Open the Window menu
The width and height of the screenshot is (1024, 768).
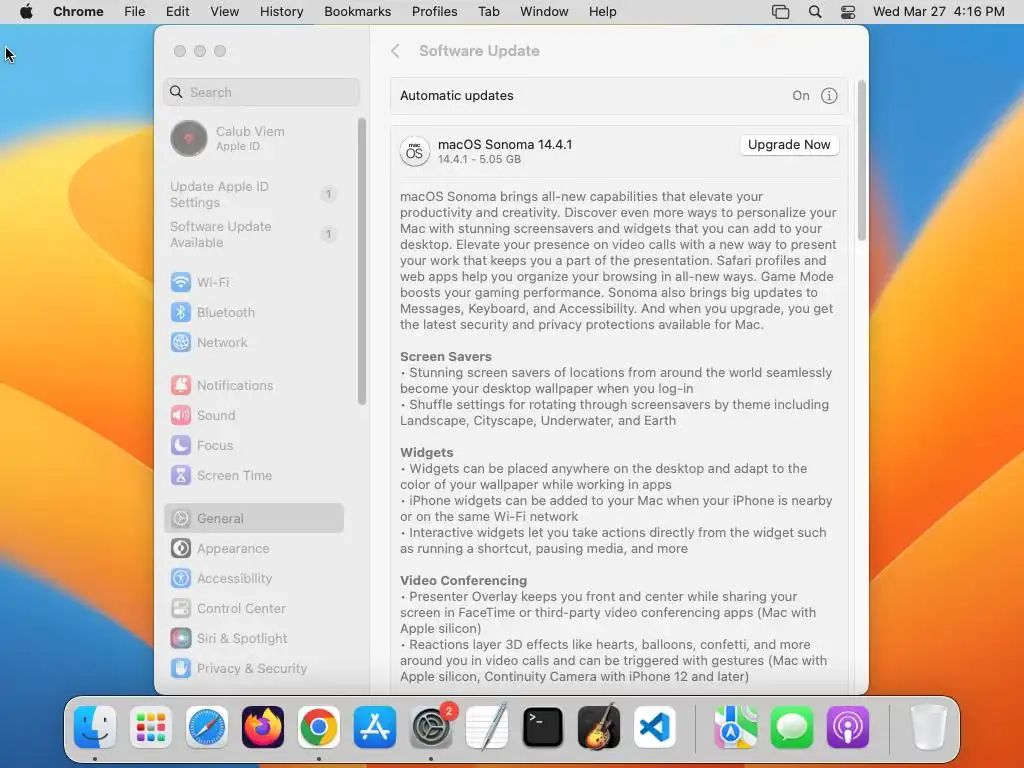click(x=544, y=12)
